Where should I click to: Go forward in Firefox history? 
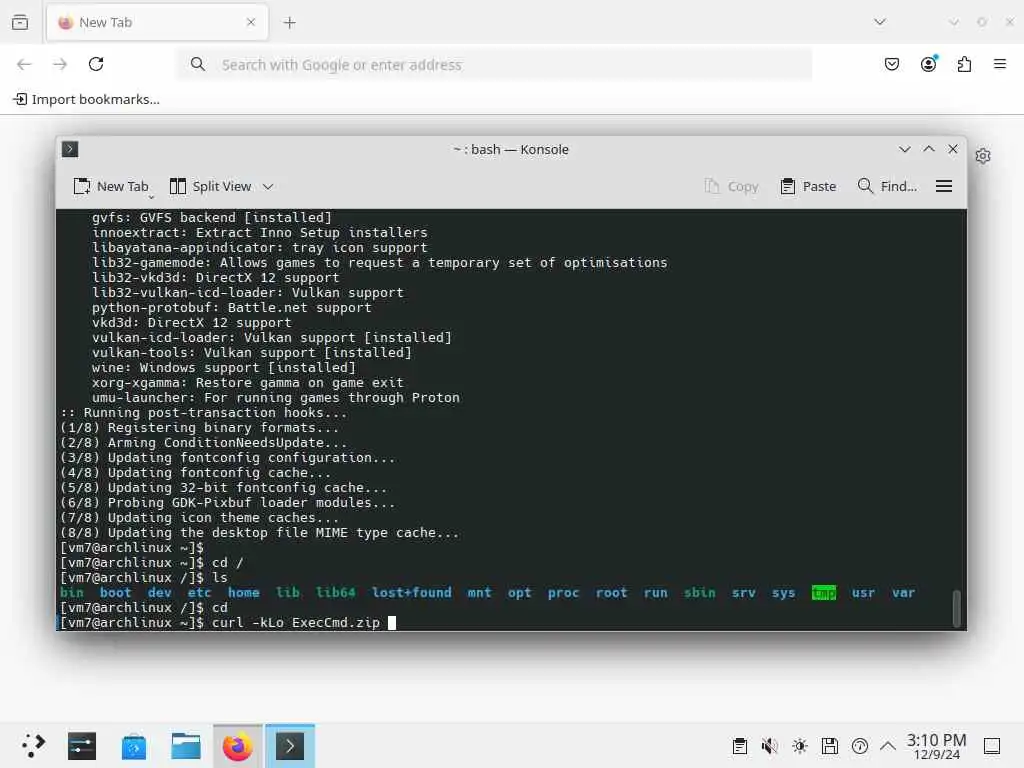tap(60, 64)
